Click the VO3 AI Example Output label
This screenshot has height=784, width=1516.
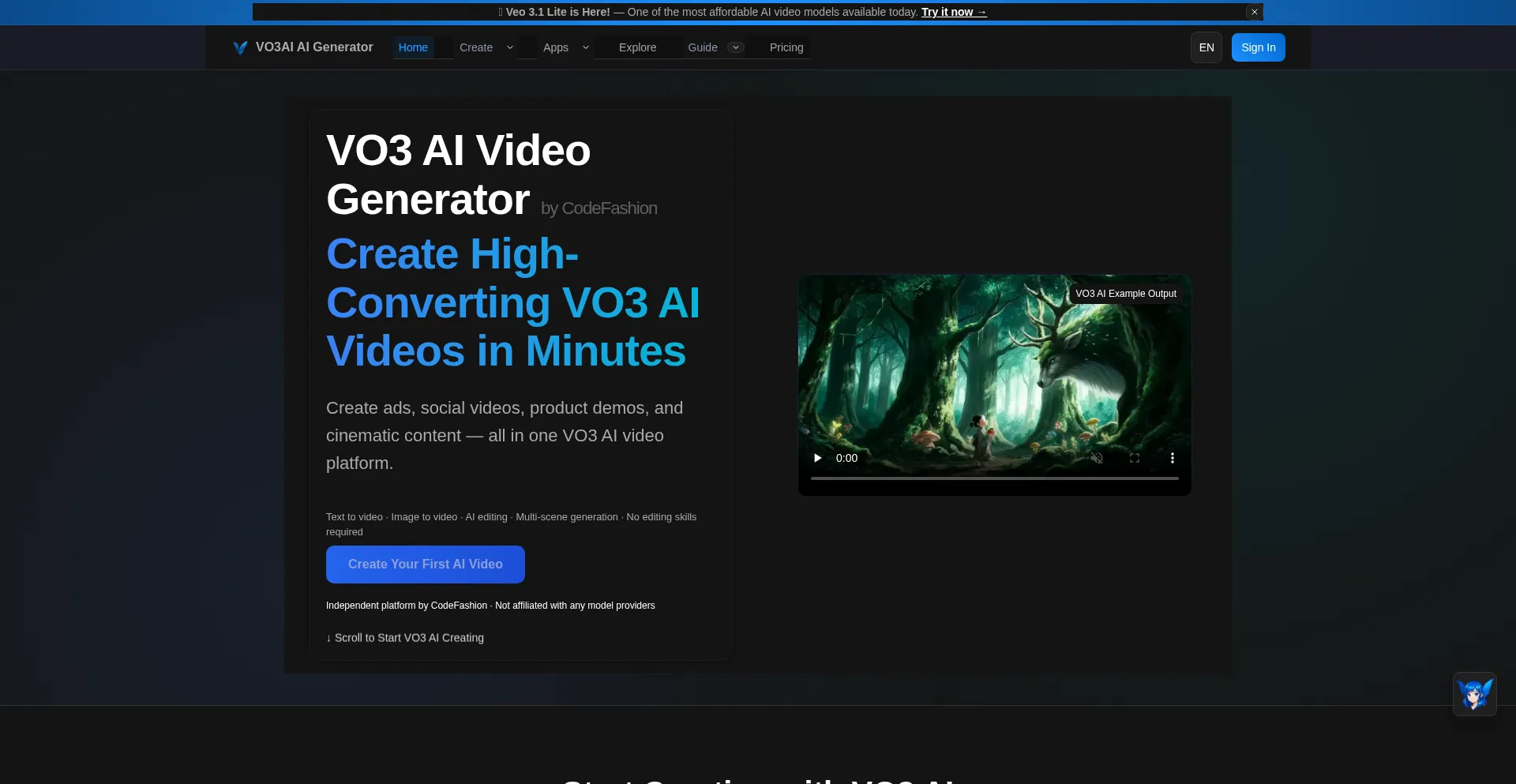pos(1126,294)
